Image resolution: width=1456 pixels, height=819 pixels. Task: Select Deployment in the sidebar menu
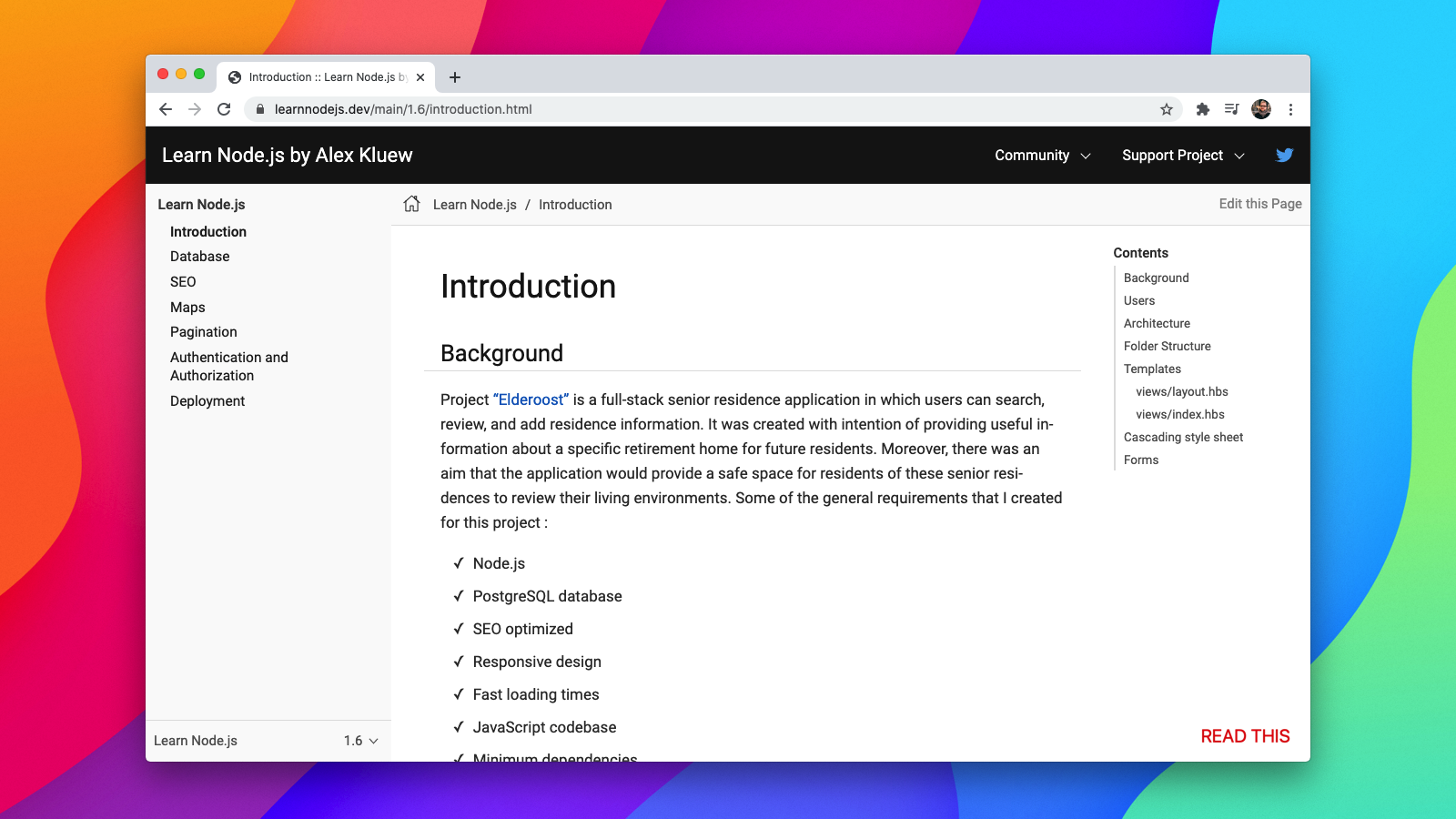[207, 400]
